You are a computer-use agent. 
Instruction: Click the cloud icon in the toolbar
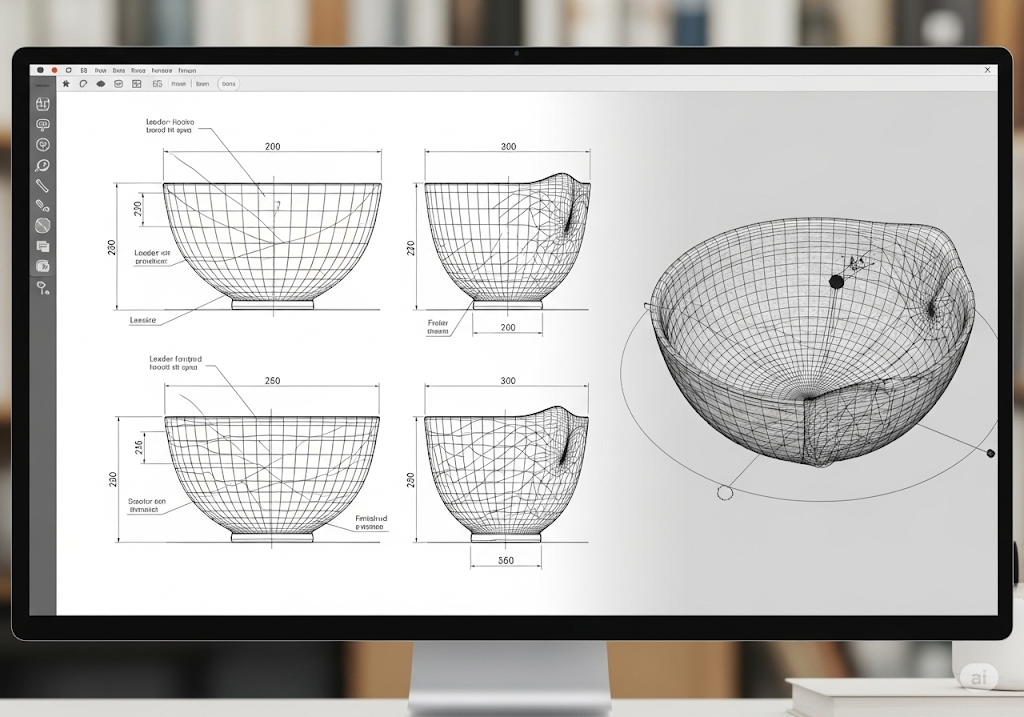(101, 85)
